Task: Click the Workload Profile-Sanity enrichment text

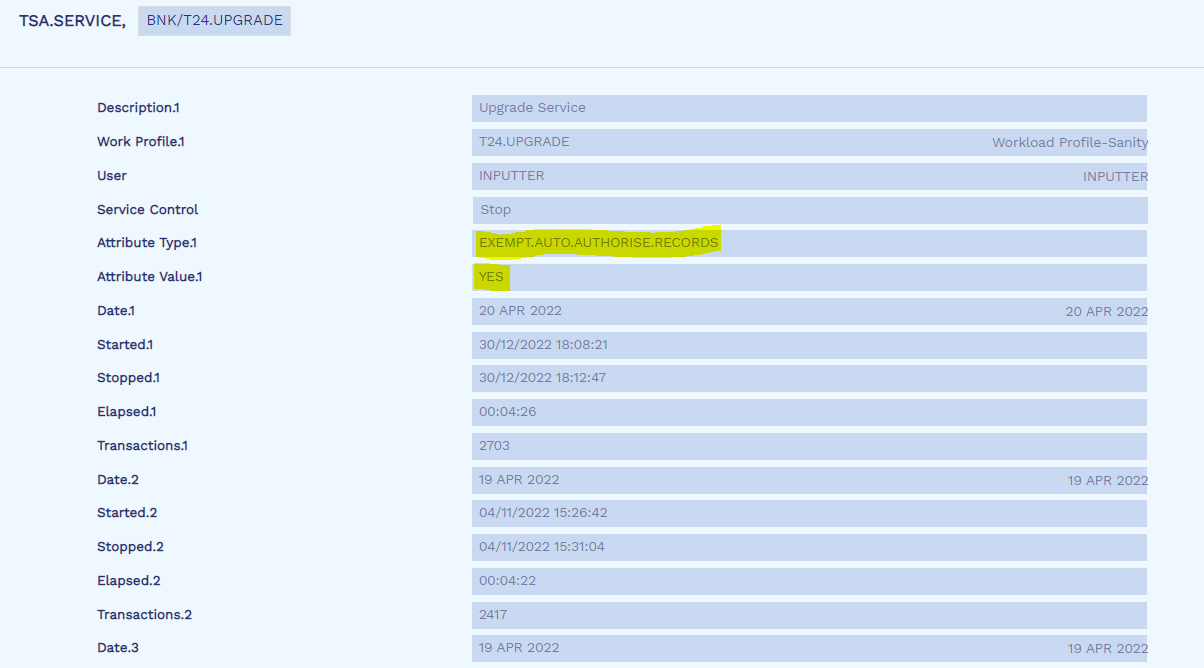Action: click(1069, 143)
